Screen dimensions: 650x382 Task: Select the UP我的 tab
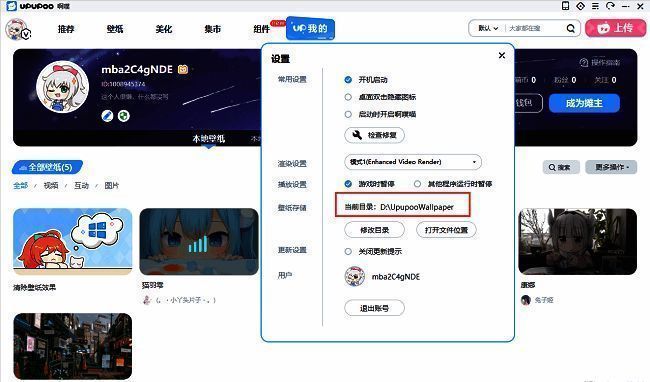pyautogui.click(x=310, y=28)
